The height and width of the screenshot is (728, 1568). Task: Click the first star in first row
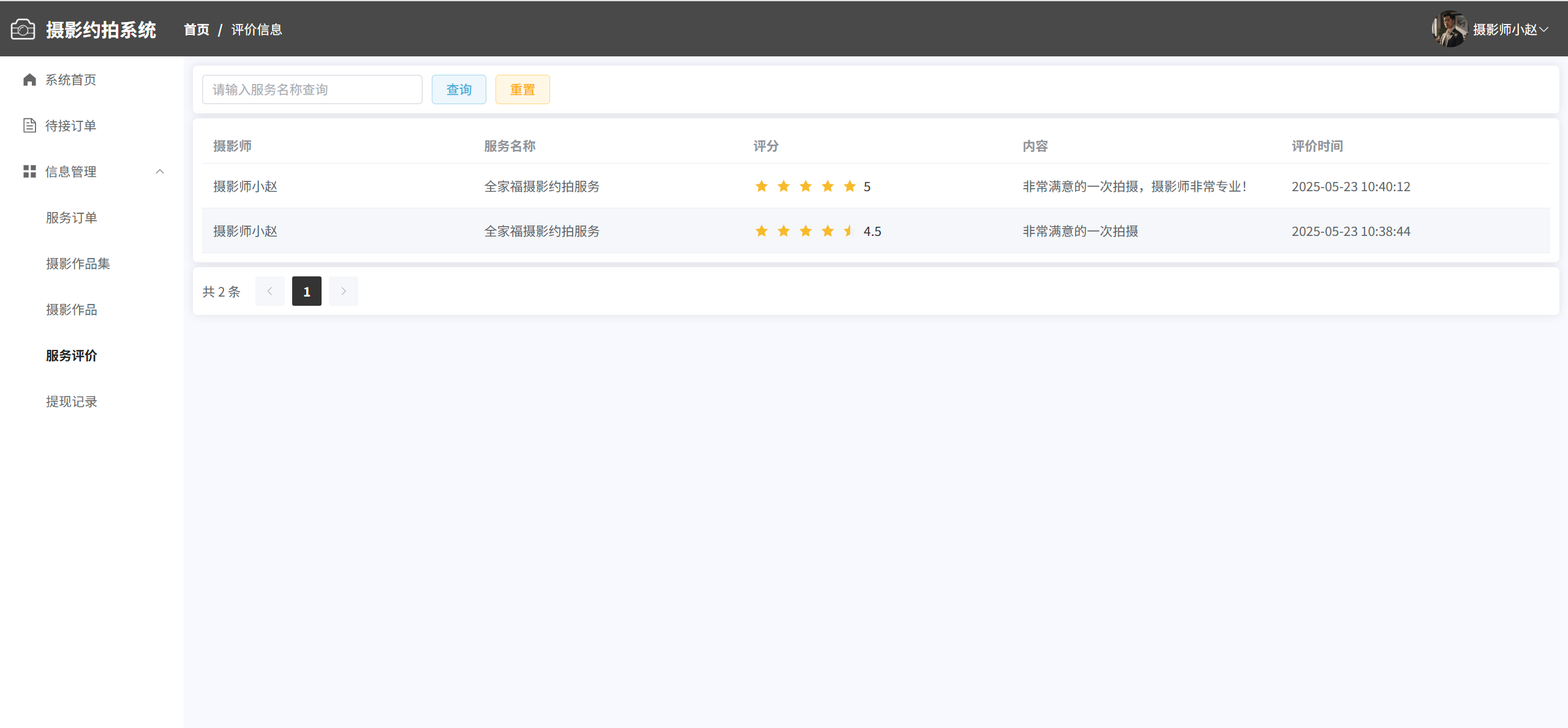click(761, 186)
